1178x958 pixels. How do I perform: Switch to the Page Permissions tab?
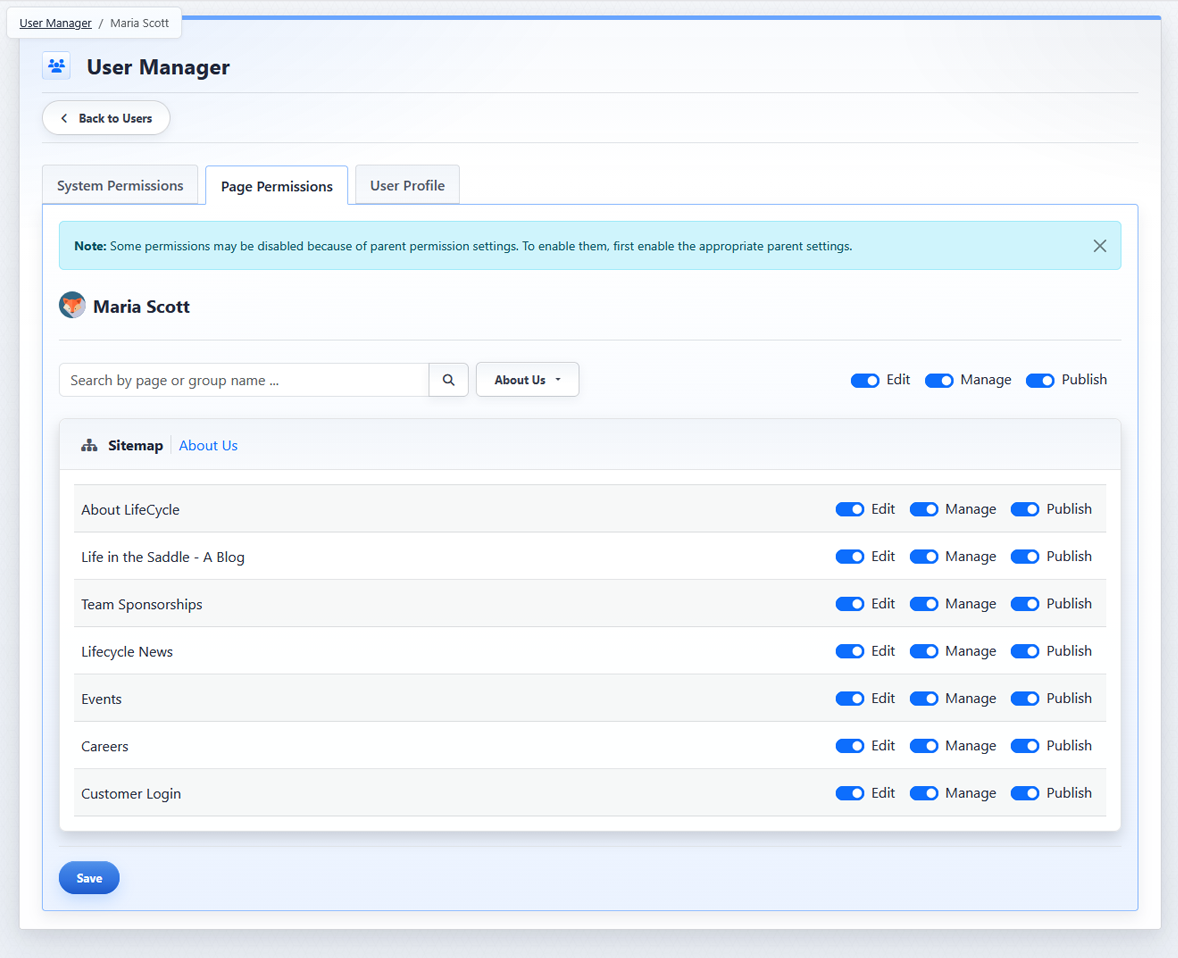point(276,186)
